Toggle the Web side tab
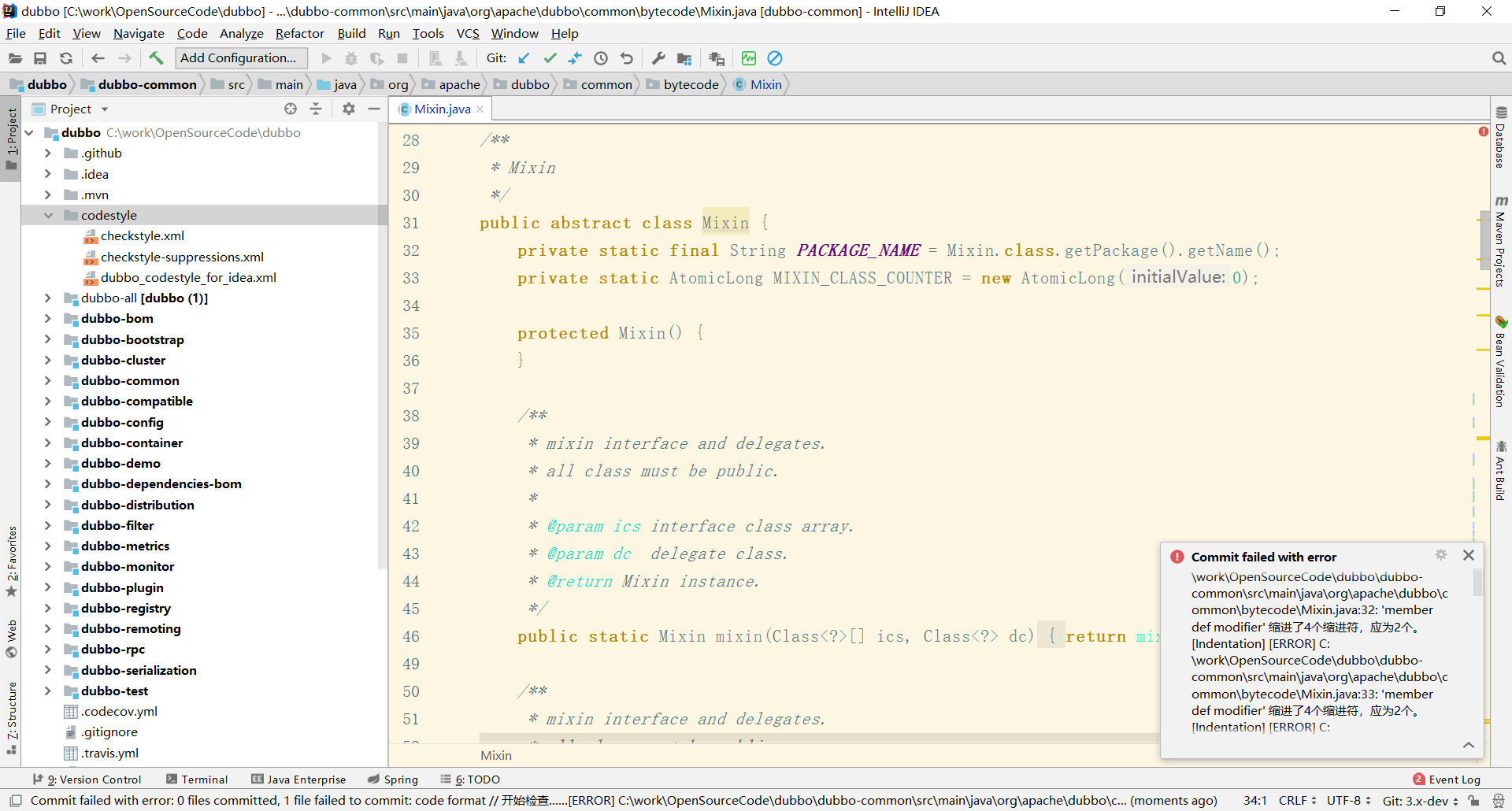 (x=11, y=639)
